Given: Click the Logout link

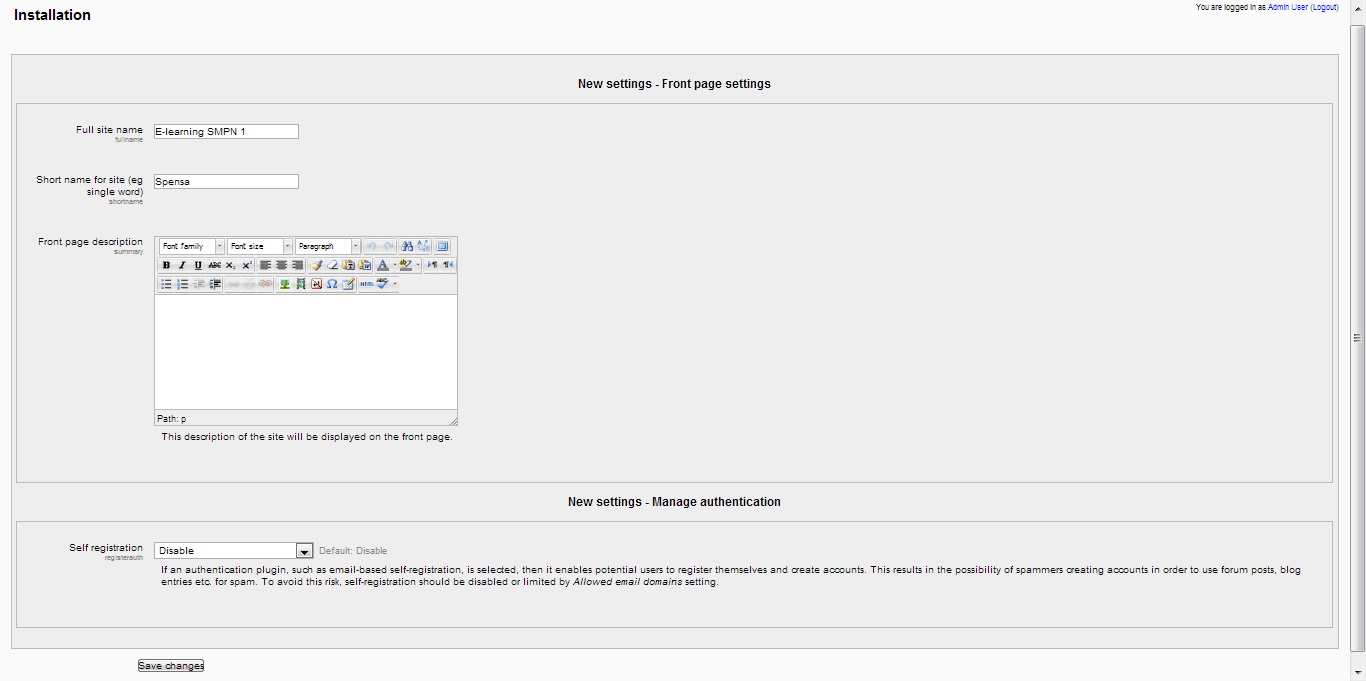Looking at the screenshot, I should (1324, 7).
